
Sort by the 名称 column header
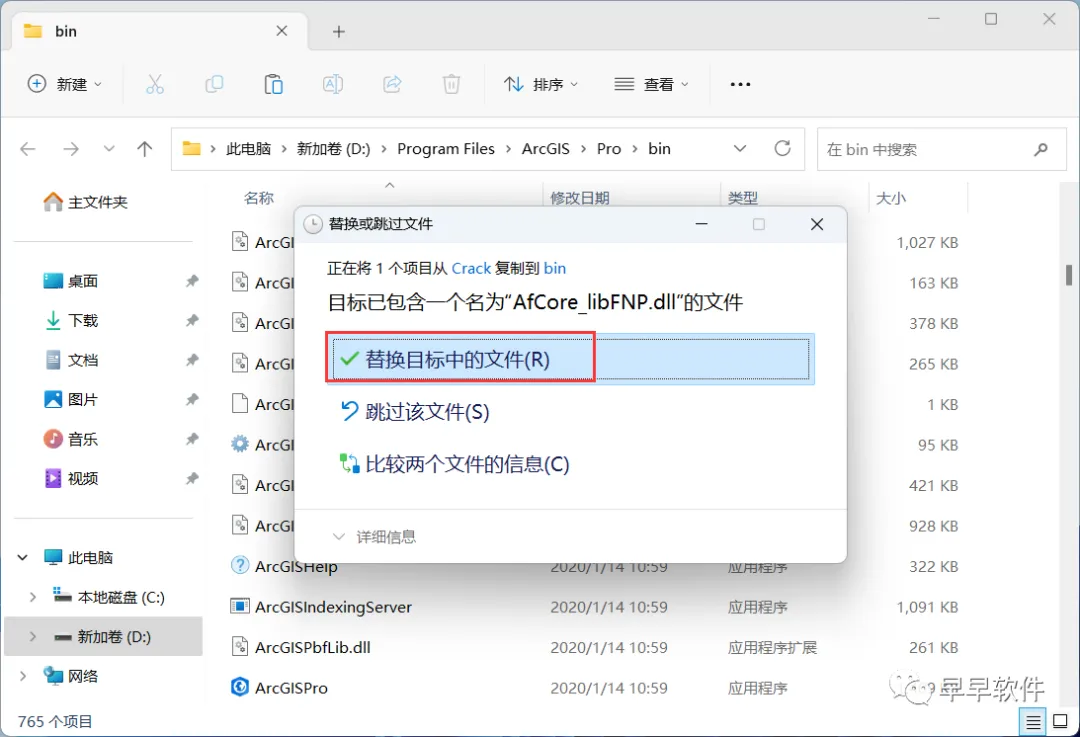(259, 198)
